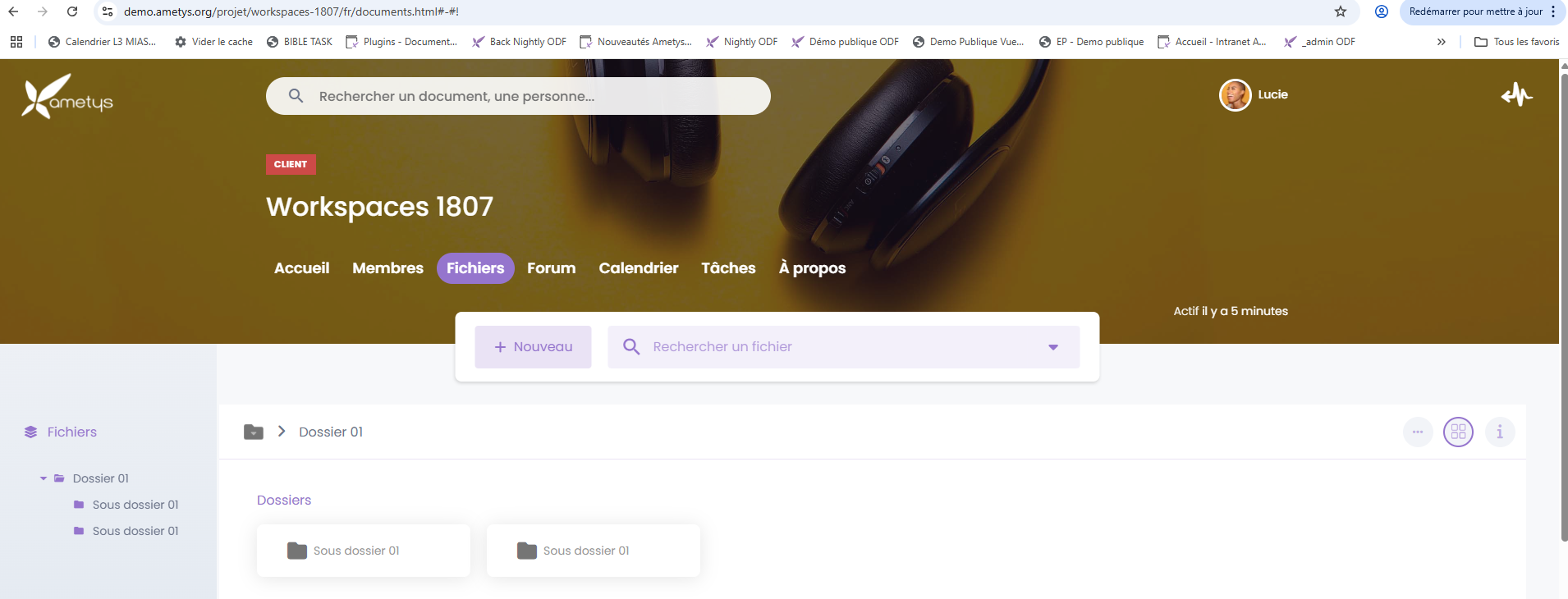Reload the page
The width and height of the screenshot is (1568, 599).
(72, 11)
